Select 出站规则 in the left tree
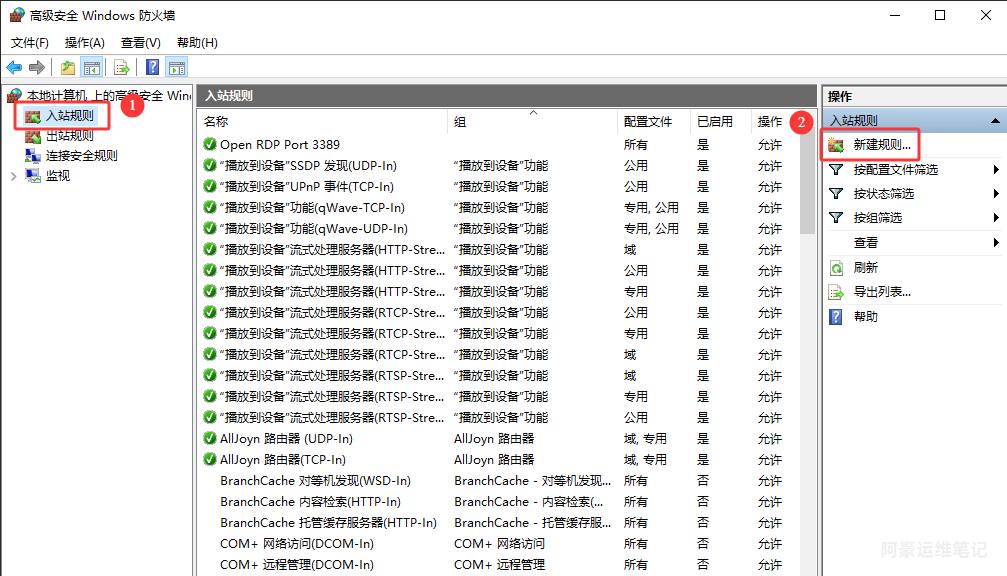The height and width of the screenshot is (576, 1007). pyautogui.click(x=69, y=136)
